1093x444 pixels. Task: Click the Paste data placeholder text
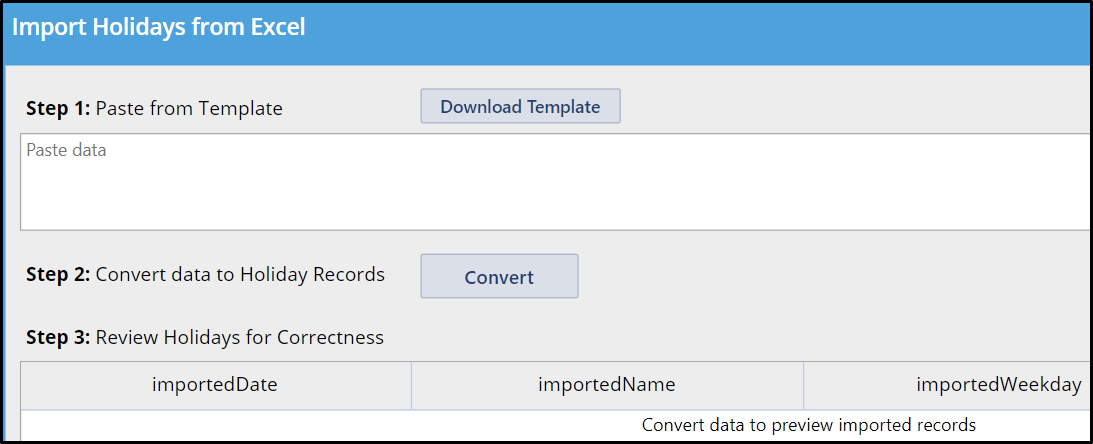pyautogui.click(x=66, y=150)
